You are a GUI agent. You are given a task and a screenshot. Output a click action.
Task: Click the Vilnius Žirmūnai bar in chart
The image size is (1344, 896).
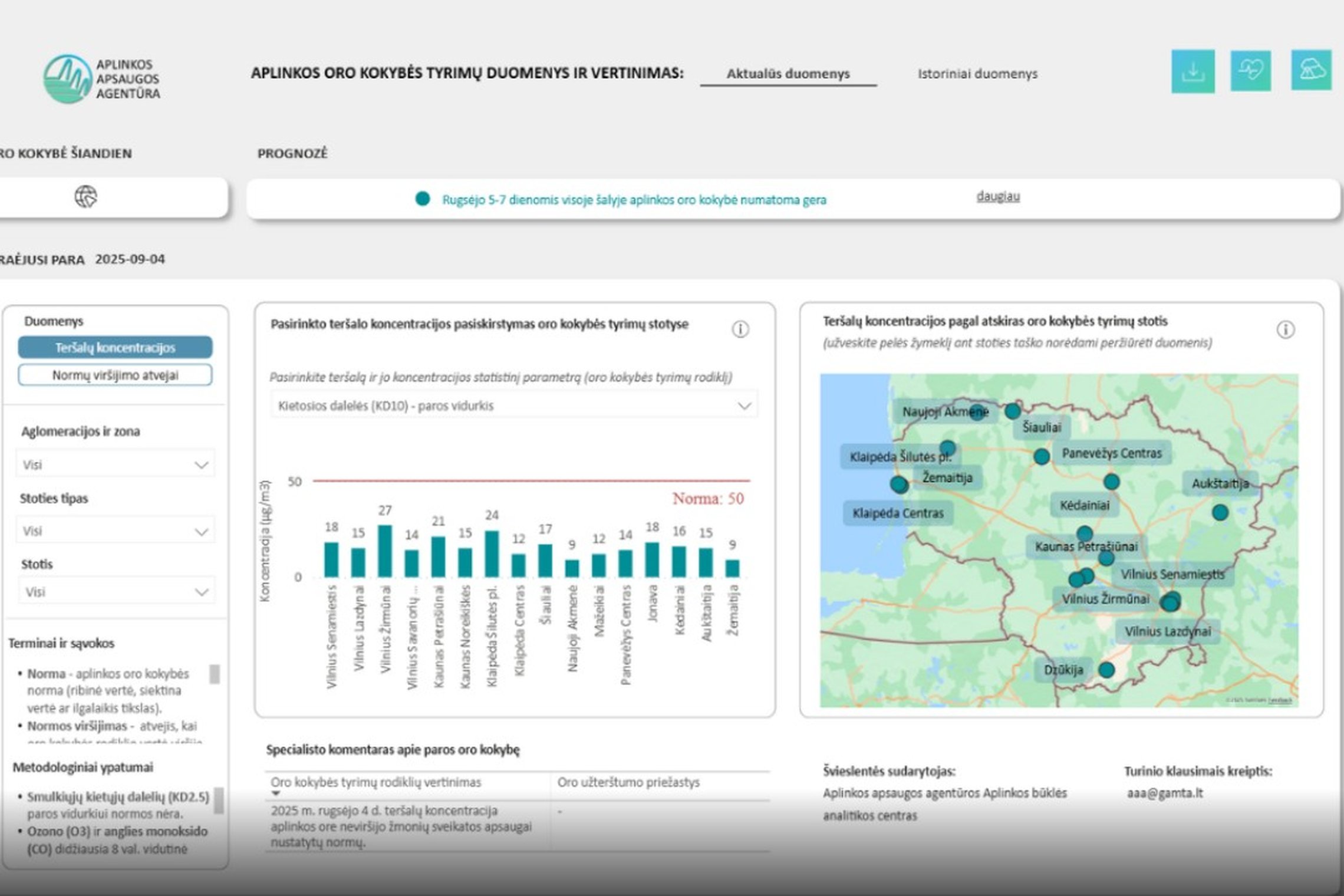tap(385, 551)
